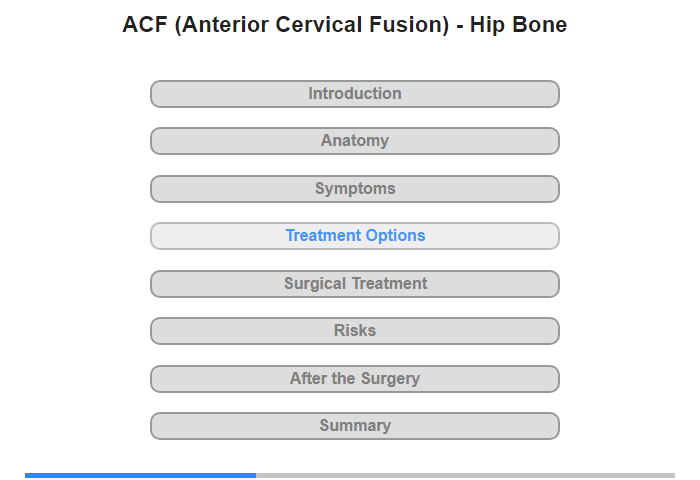Select the Introduction menu item
This screenshot has width=700, height=480.
[x=354, y=94]
